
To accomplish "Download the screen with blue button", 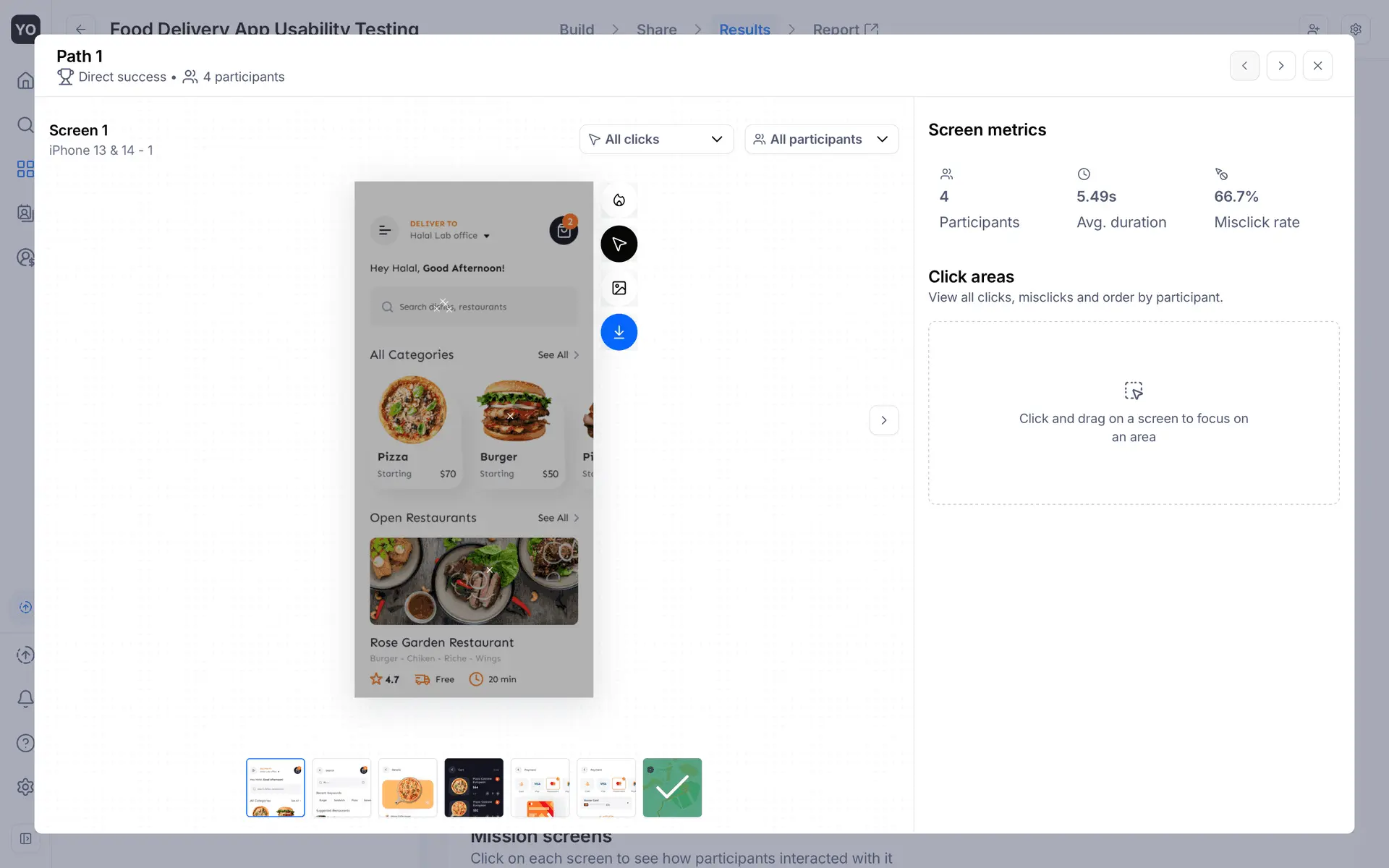I will pyautogui.click(x=619, y=332).
